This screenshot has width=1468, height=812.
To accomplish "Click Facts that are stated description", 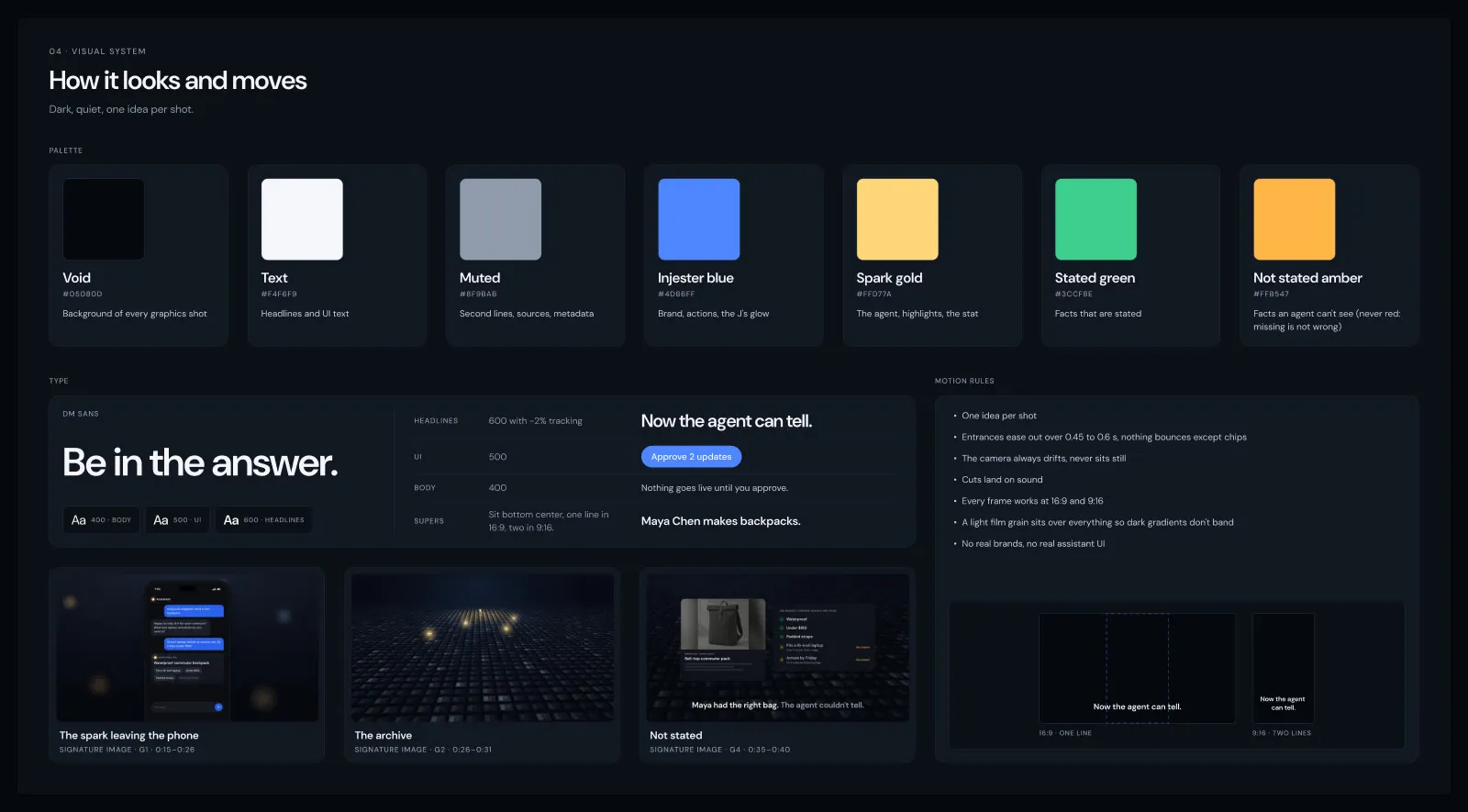I will coord(1098,314).
